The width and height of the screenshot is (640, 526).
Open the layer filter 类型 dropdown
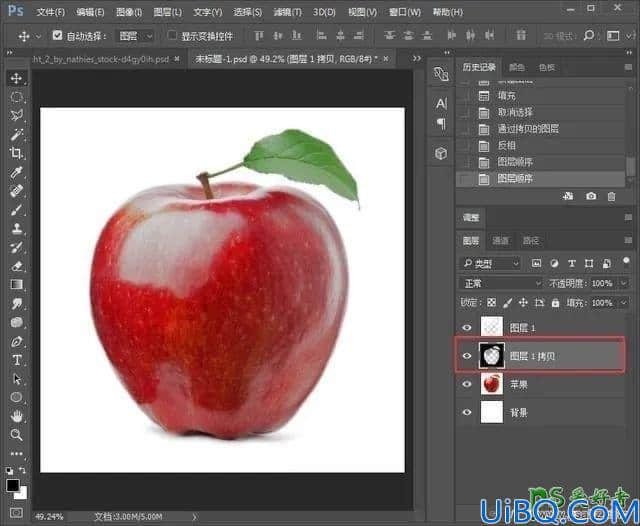pos(490,264)
